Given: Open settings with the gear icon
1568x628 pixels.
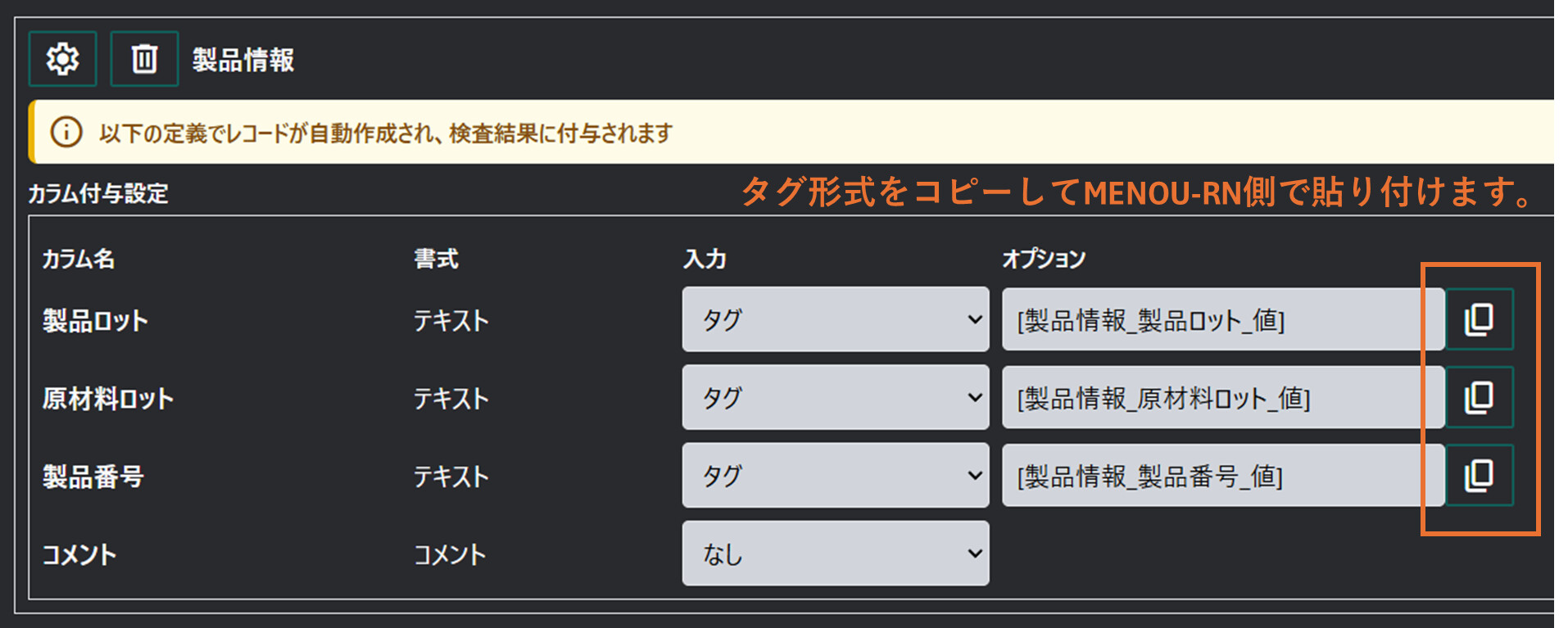Looking at the screenshot, I should click(x=62, y=59).
